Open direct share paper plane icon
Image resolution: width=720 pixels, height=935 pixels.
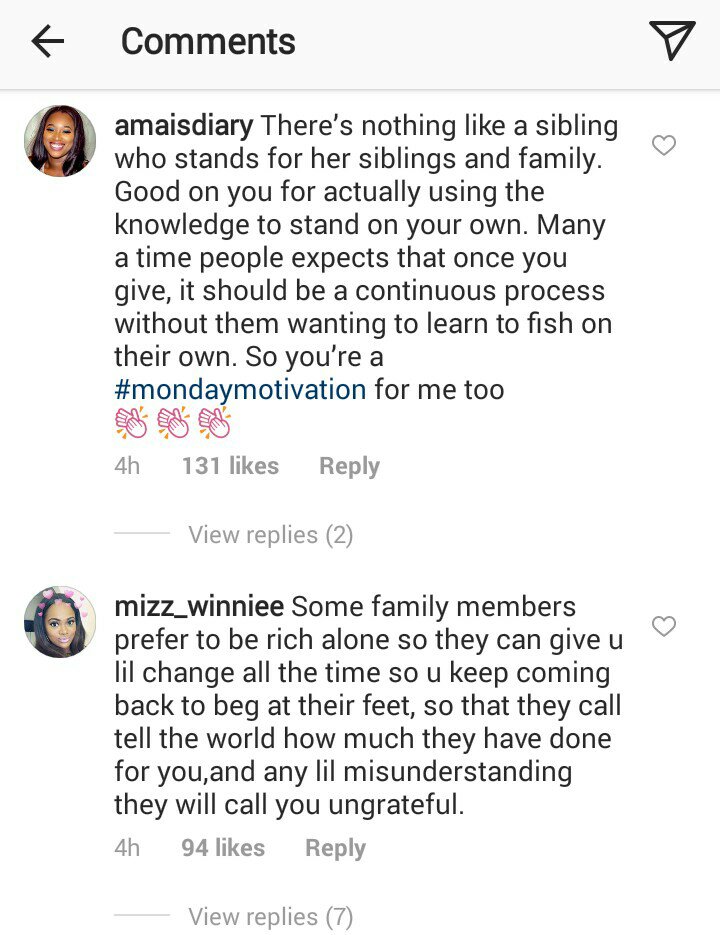pyautogui.click(x=671, y=41)
